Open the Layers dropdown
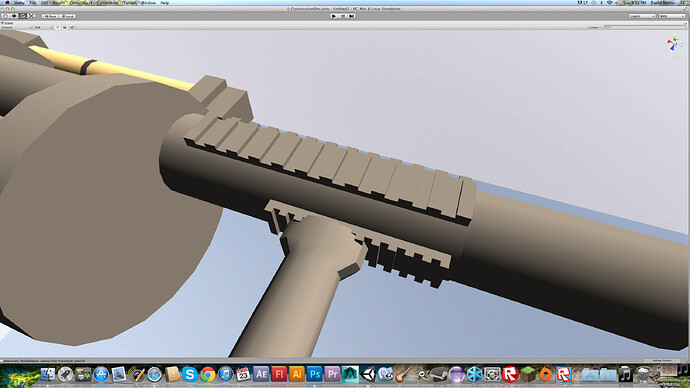The width and height of the screenshot is (690, 388). click(x=642, y=16)
